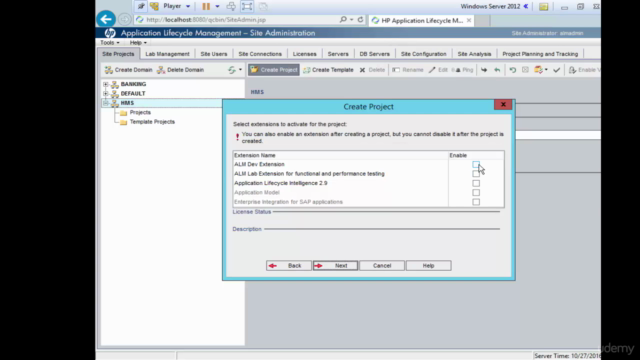Click Create Template toolbar button

coord(329,70)
